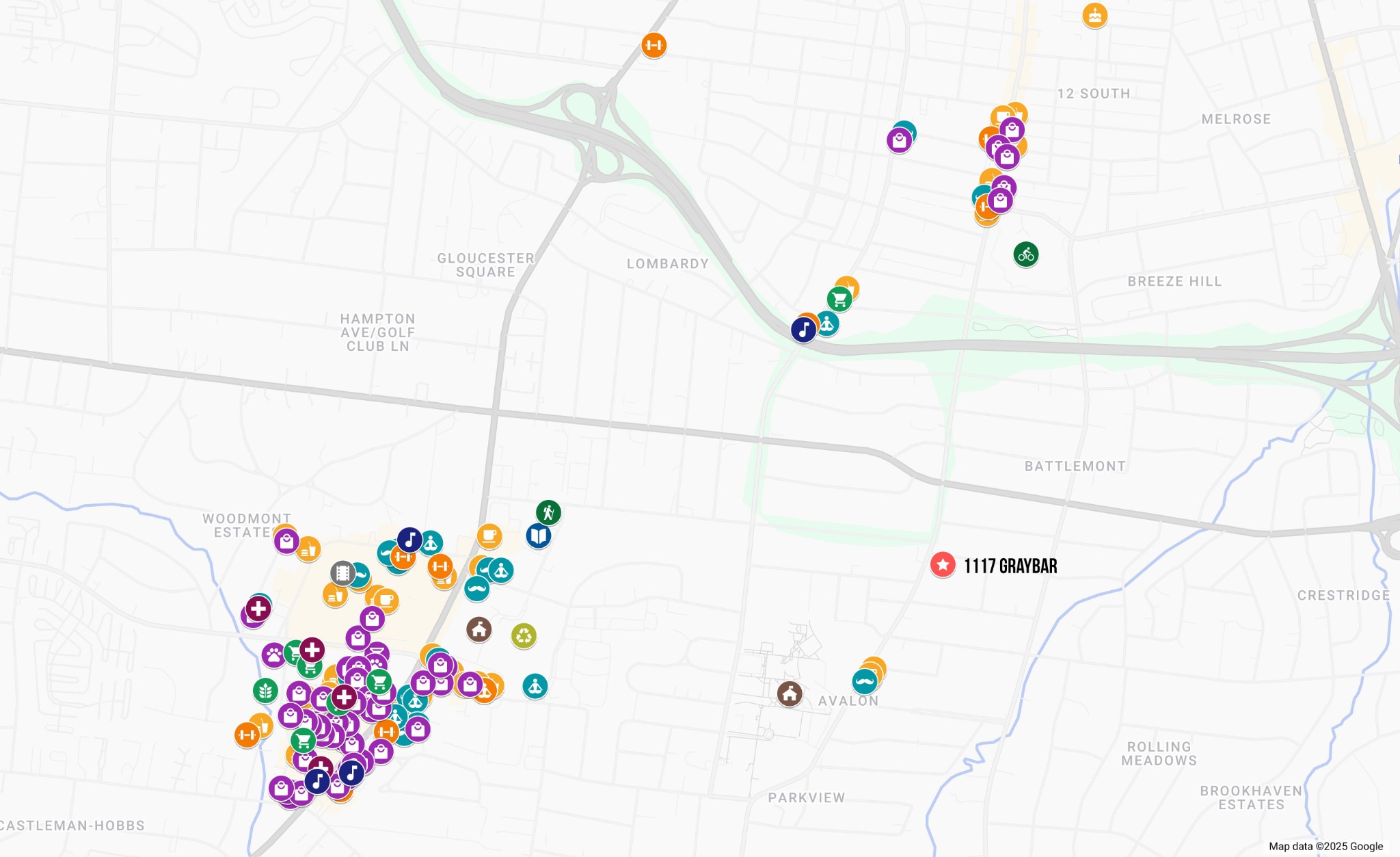The height and width of the screenshot is (857, 1400).
Task: Click the lone orange dumbbell marker at top
Action: pyautogui.click(x=654, y=45)
